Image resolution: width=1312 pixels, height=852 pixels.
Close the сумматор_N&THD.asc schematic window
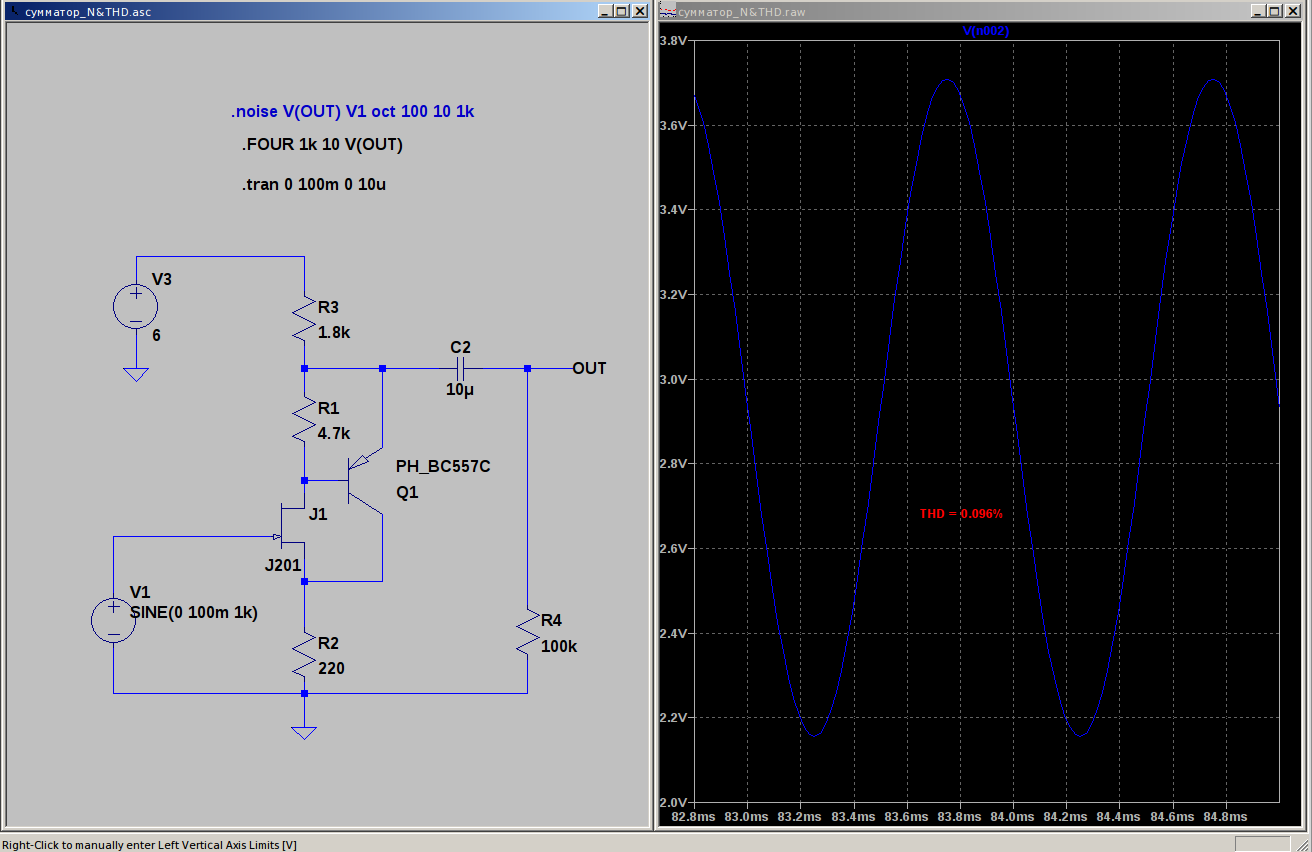pyautogui.click(x=638, y=11)
